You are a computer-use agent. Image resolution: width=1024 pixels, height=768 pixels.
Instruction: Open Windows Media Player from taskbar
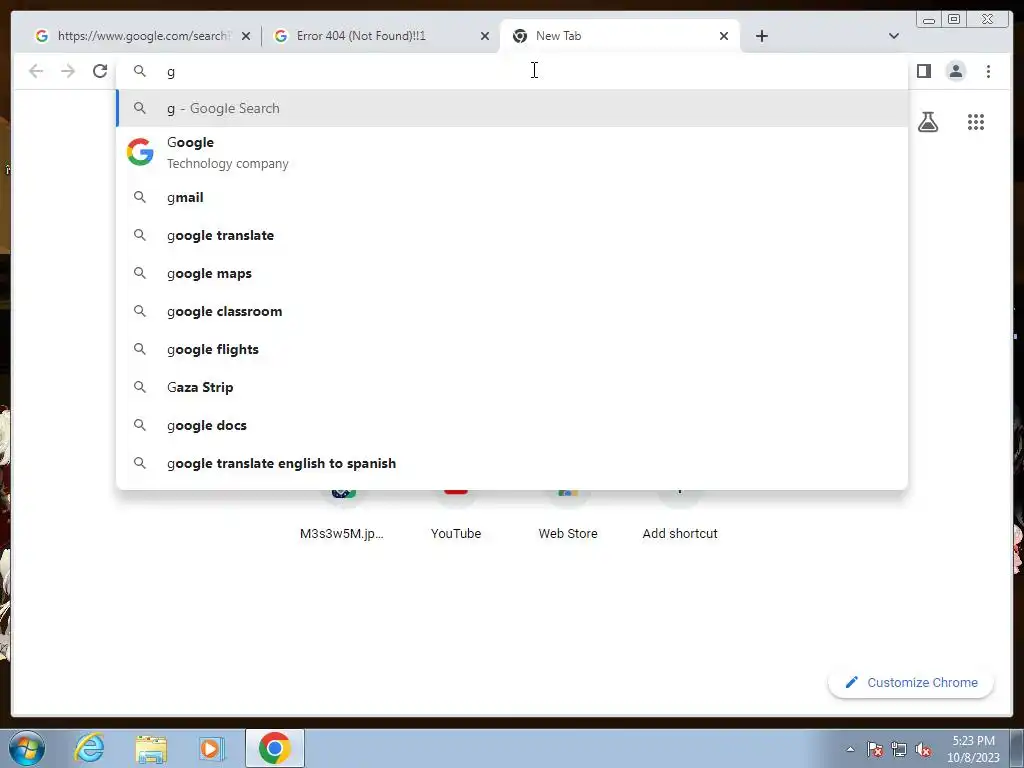[x=211, y=748]
